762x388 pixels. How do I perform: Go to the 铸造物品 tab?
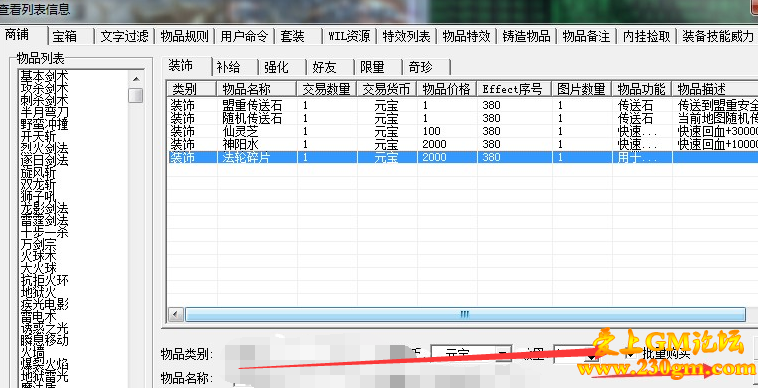coord(526,36)
